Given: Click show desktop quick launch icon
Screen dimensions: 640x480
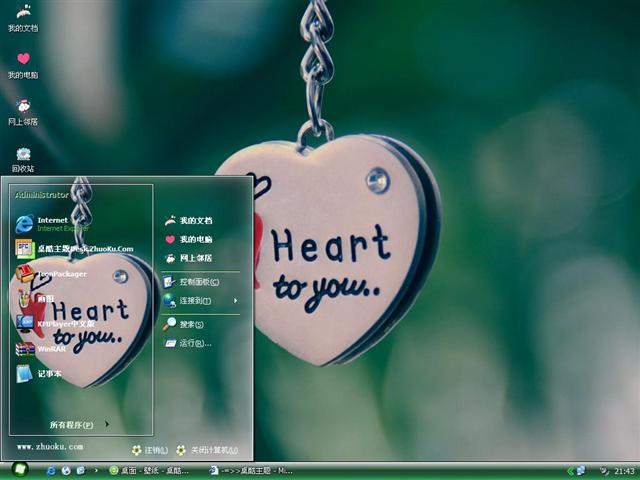Looking at the screenshot, I should coord(80,471).
